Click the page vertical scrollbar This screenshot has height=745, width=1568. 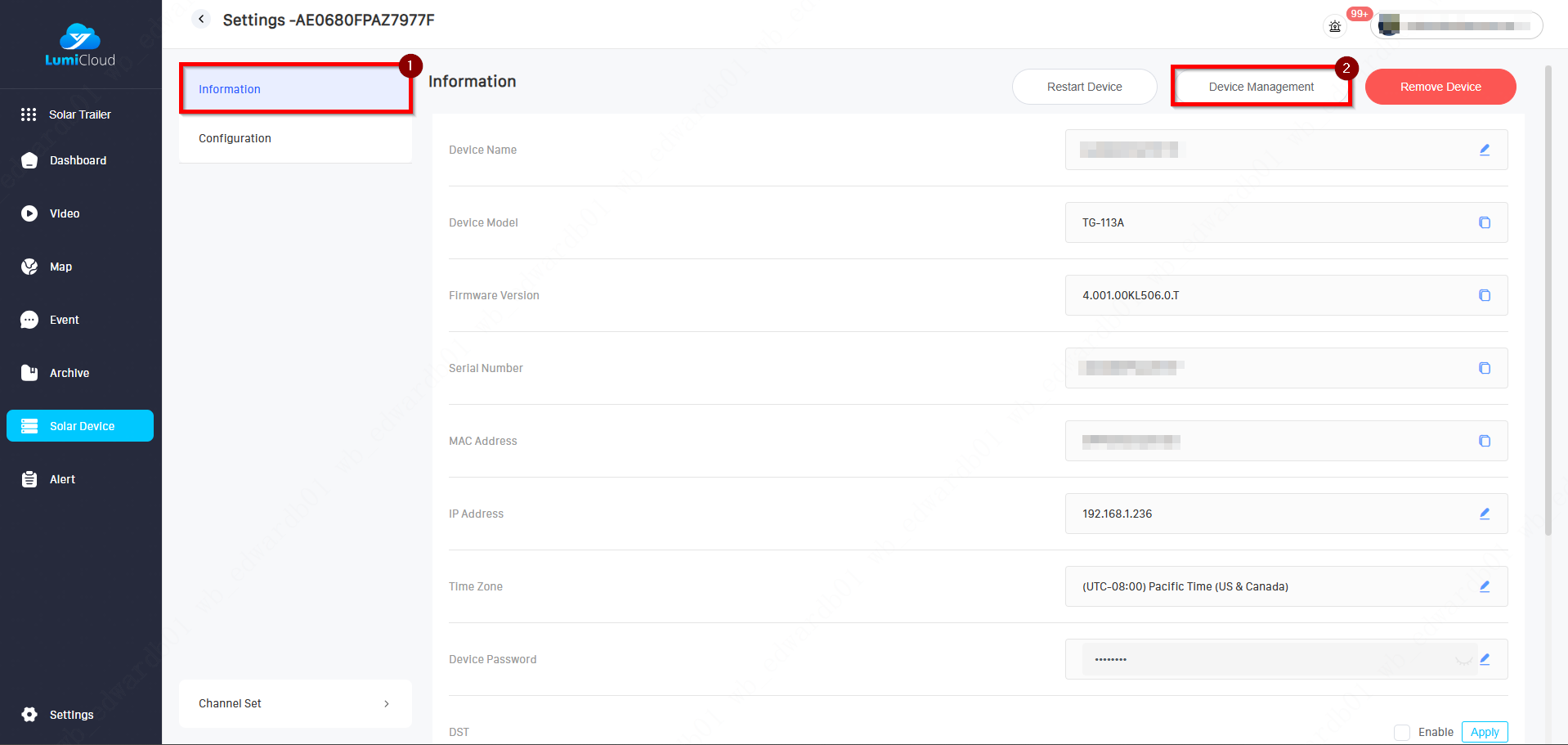(x=1548, y=303)
